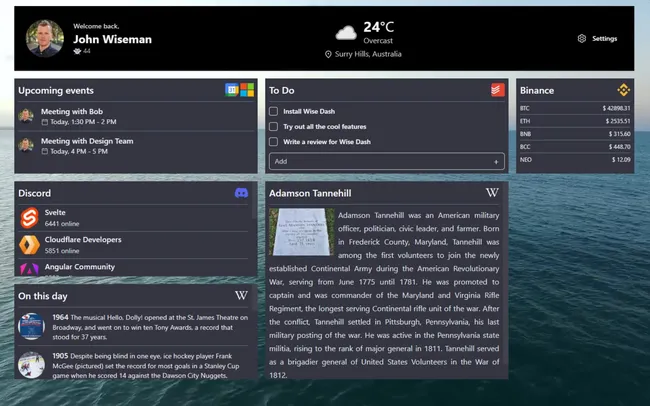Click the Wikipedia W icon in On this day

click(241, 295)
